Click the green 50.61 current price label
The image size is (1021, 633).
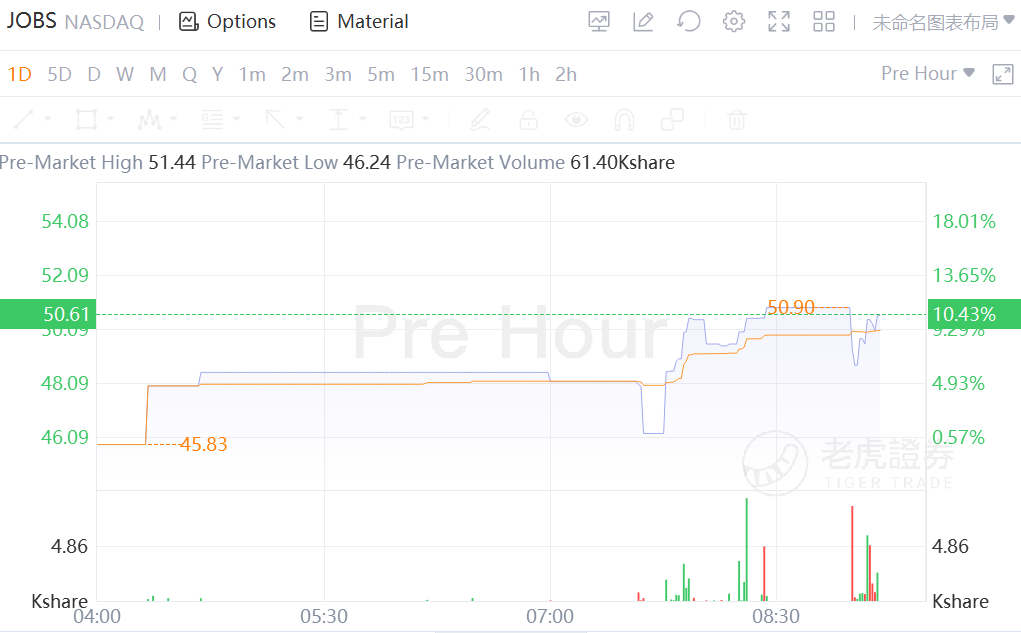tap(46, 315)
